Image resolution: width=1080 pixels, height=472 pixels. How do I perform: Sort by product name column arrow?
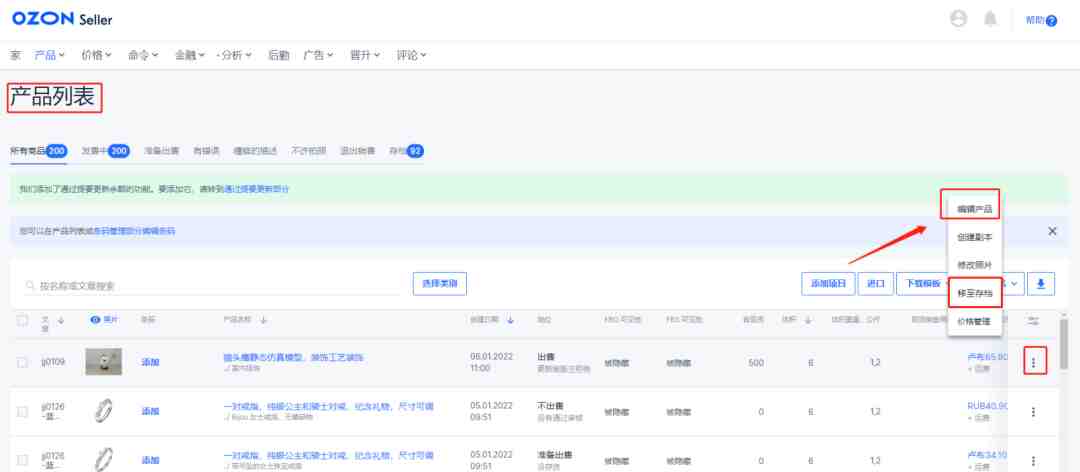(263, 320)
